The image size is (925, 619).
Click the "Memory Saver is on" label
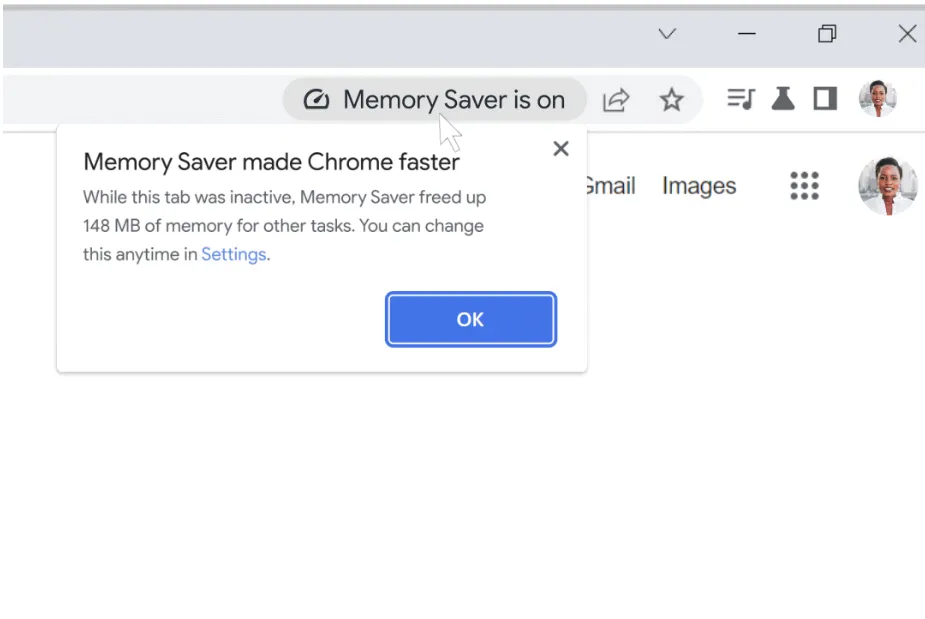pyautogui.click(x=453, y=100)
